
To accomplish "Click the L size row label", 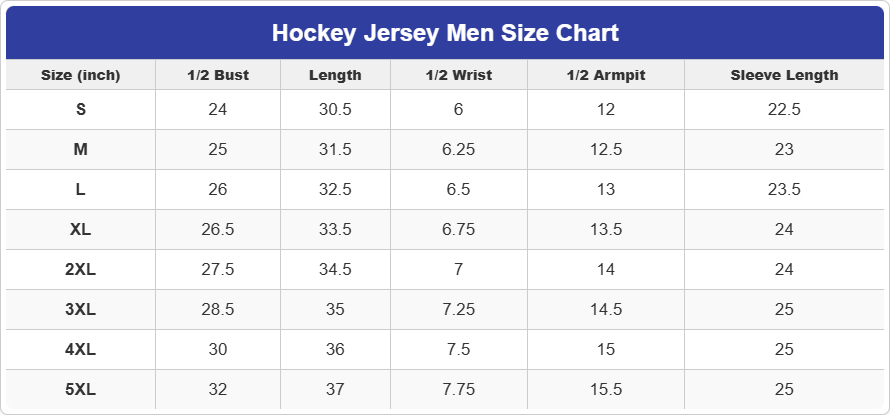I will (80, 189).
